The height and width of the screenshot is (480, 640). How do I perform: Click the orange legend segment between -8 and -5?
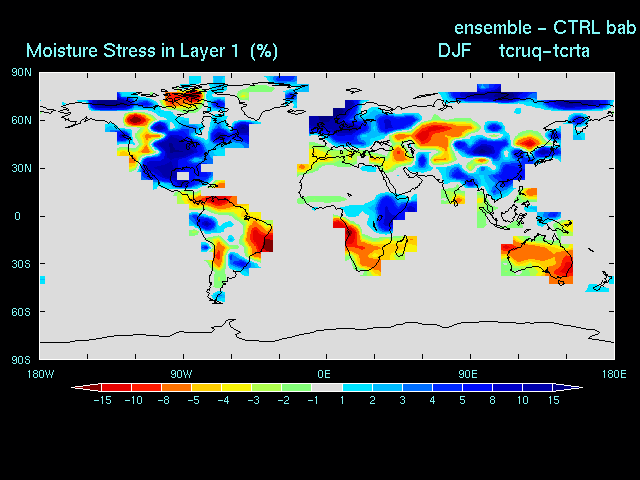176,387
